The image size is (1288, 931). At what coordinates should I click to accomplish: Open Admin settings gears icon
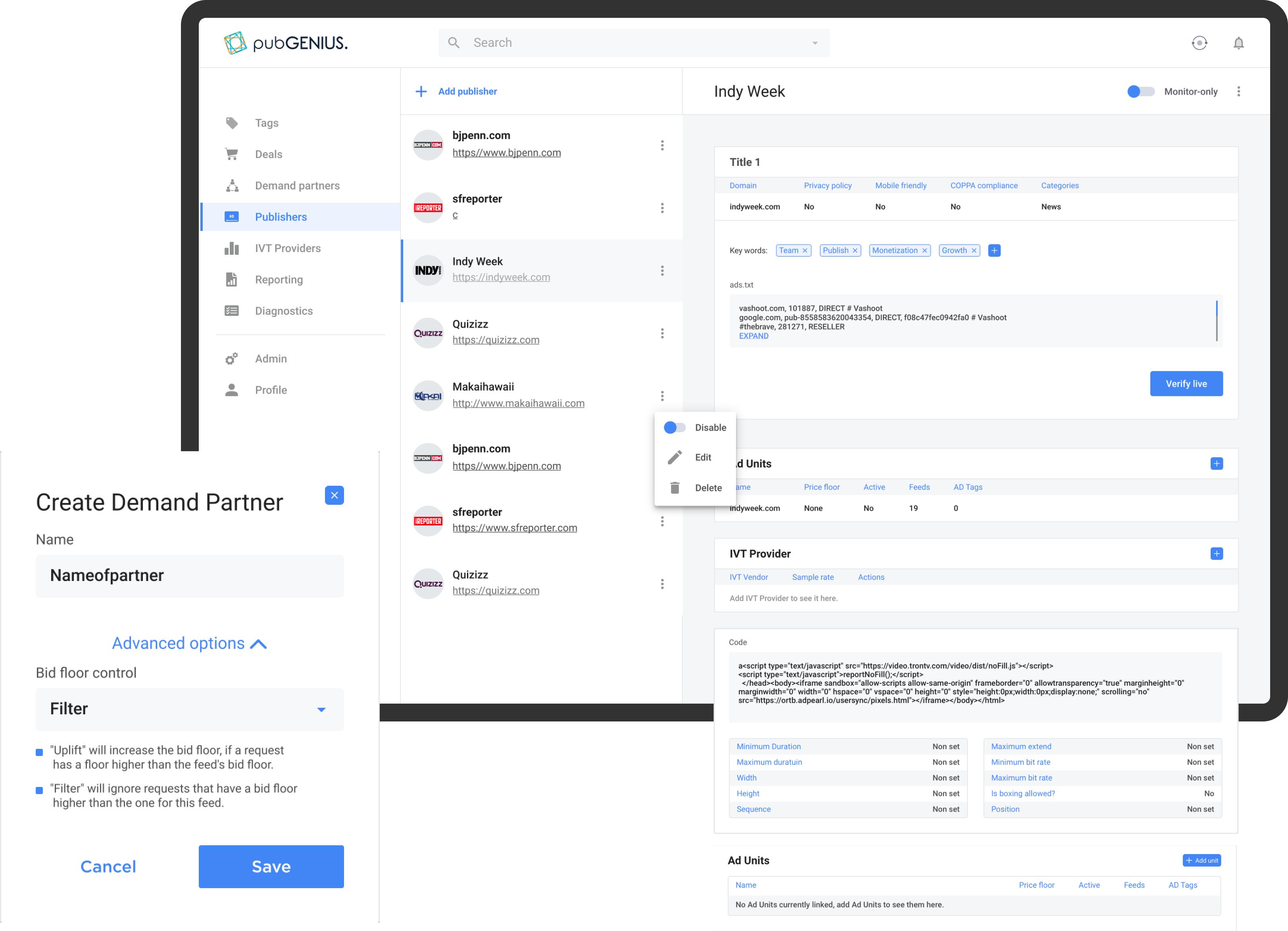(232, 358)
